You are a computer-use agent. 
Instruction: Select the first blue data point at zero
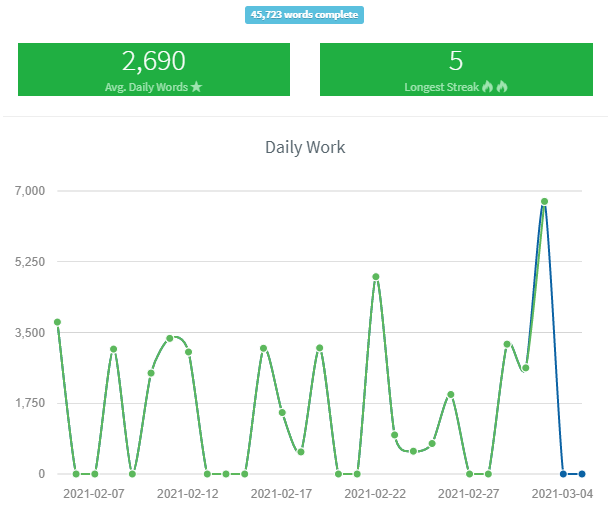click(563, 474)
